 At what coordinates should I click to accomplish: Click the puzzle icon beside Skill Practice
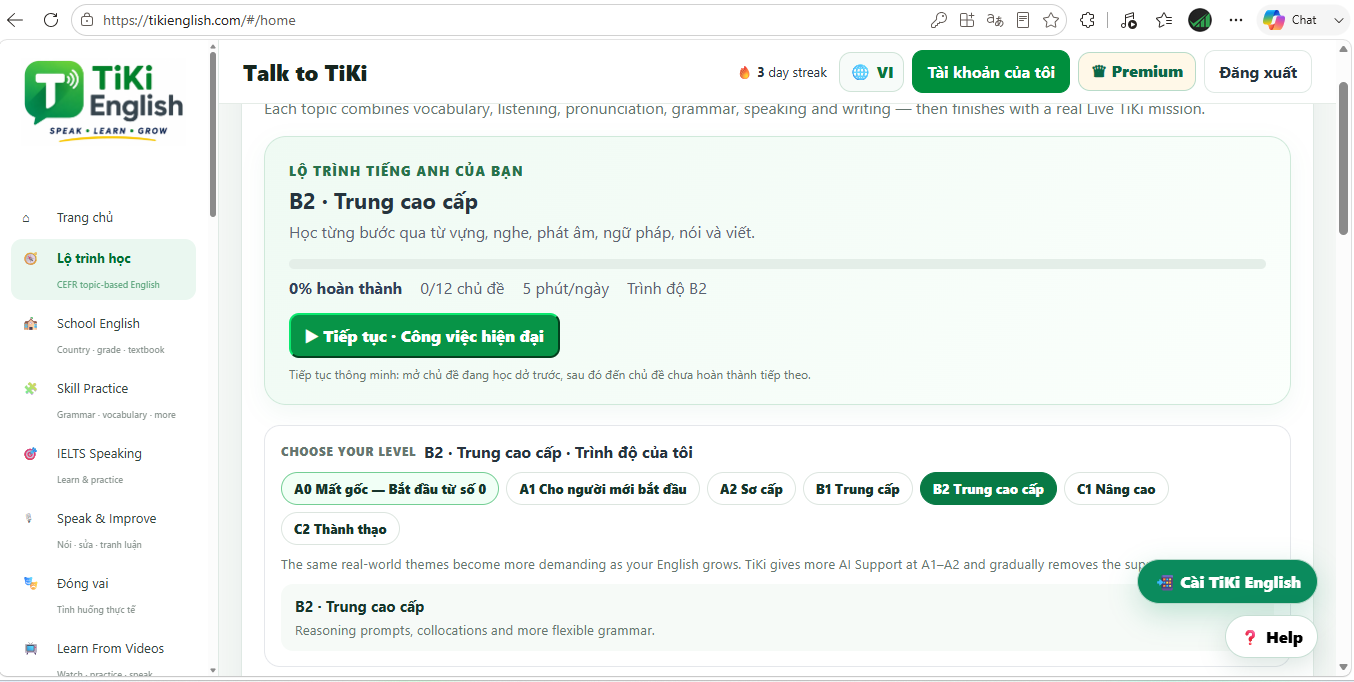(x=31, y=388)
